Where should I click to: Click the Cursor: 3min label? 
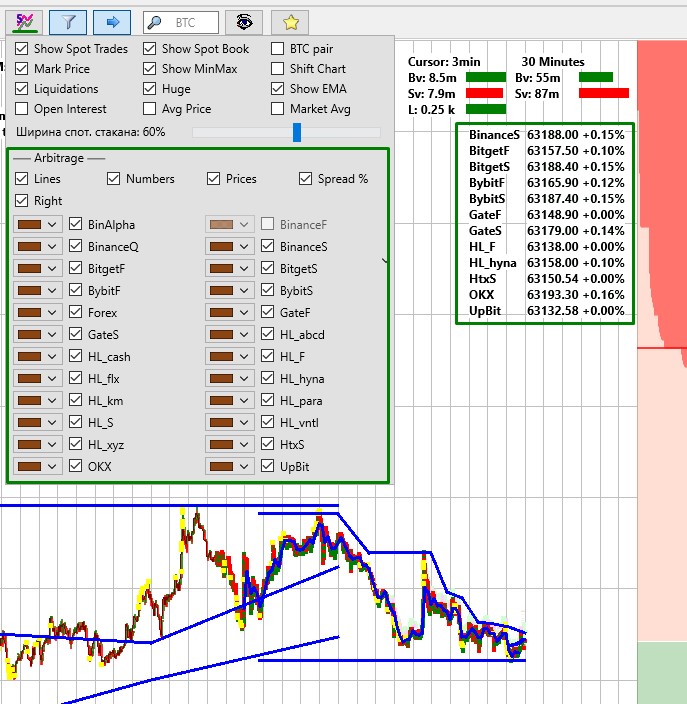coord(444,62)
